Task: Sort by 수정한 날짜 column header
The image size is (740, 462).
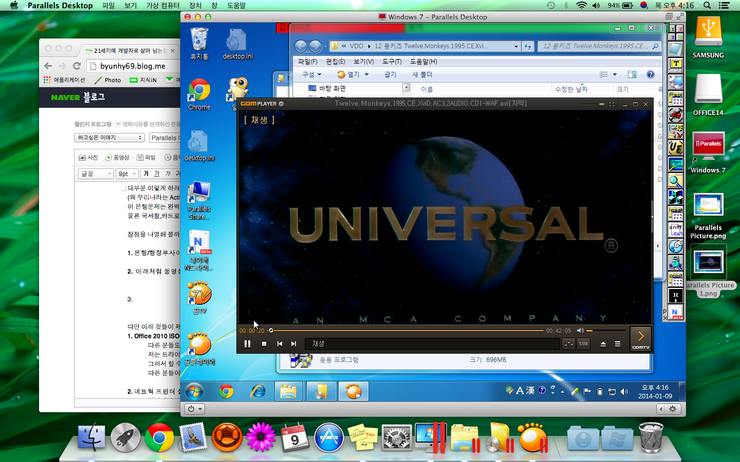Action: pyautogui.click(x=571, y=89)
